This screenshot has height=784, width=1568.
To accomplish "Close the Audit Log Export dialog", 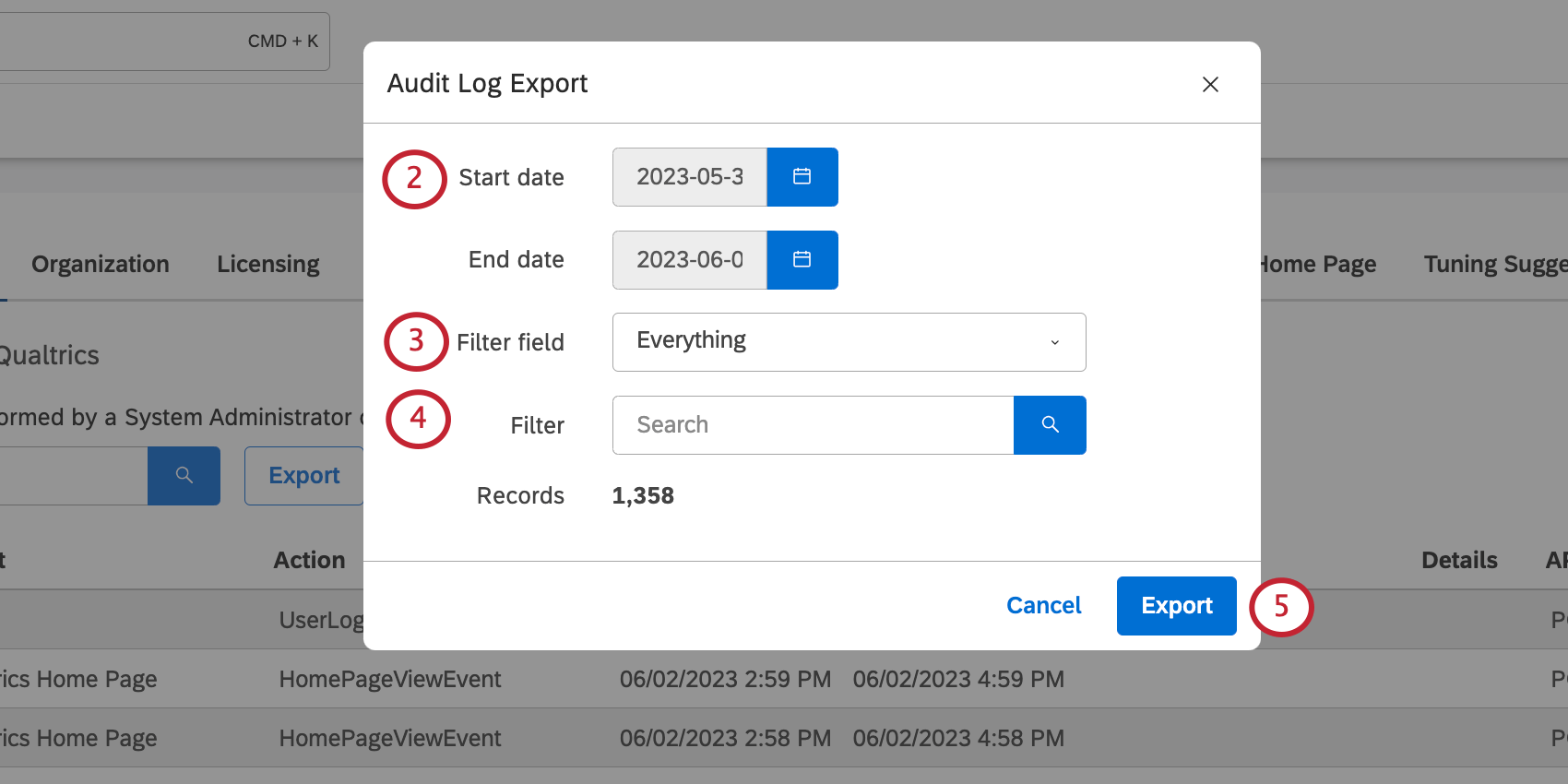I will click(x=1210, y=85).
